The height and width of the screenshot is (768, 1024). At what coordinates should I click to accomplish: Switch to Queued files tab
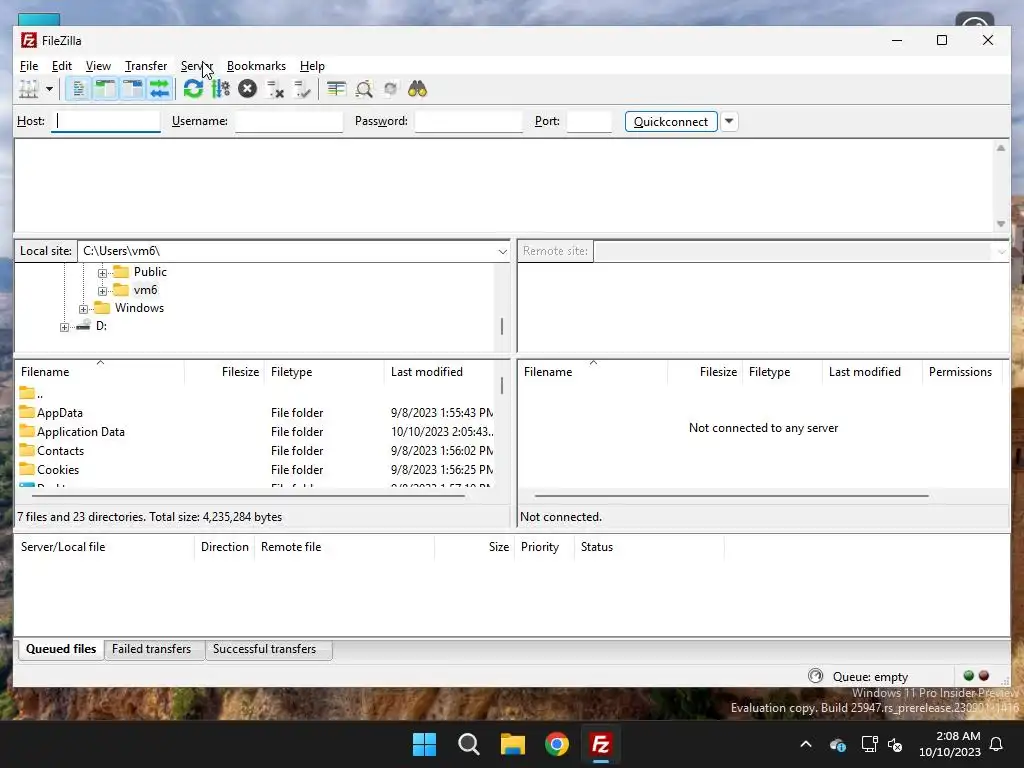tap(61, 649)
